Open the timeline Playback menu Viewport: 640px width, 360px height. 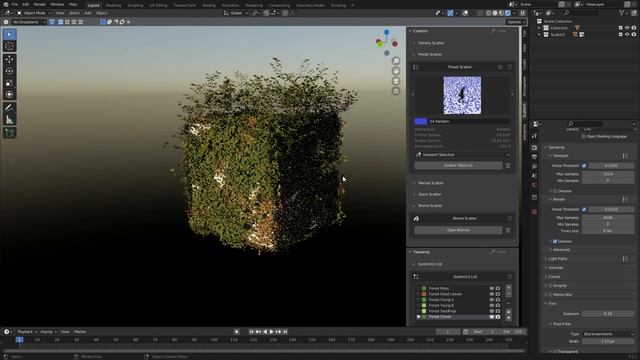27,332
